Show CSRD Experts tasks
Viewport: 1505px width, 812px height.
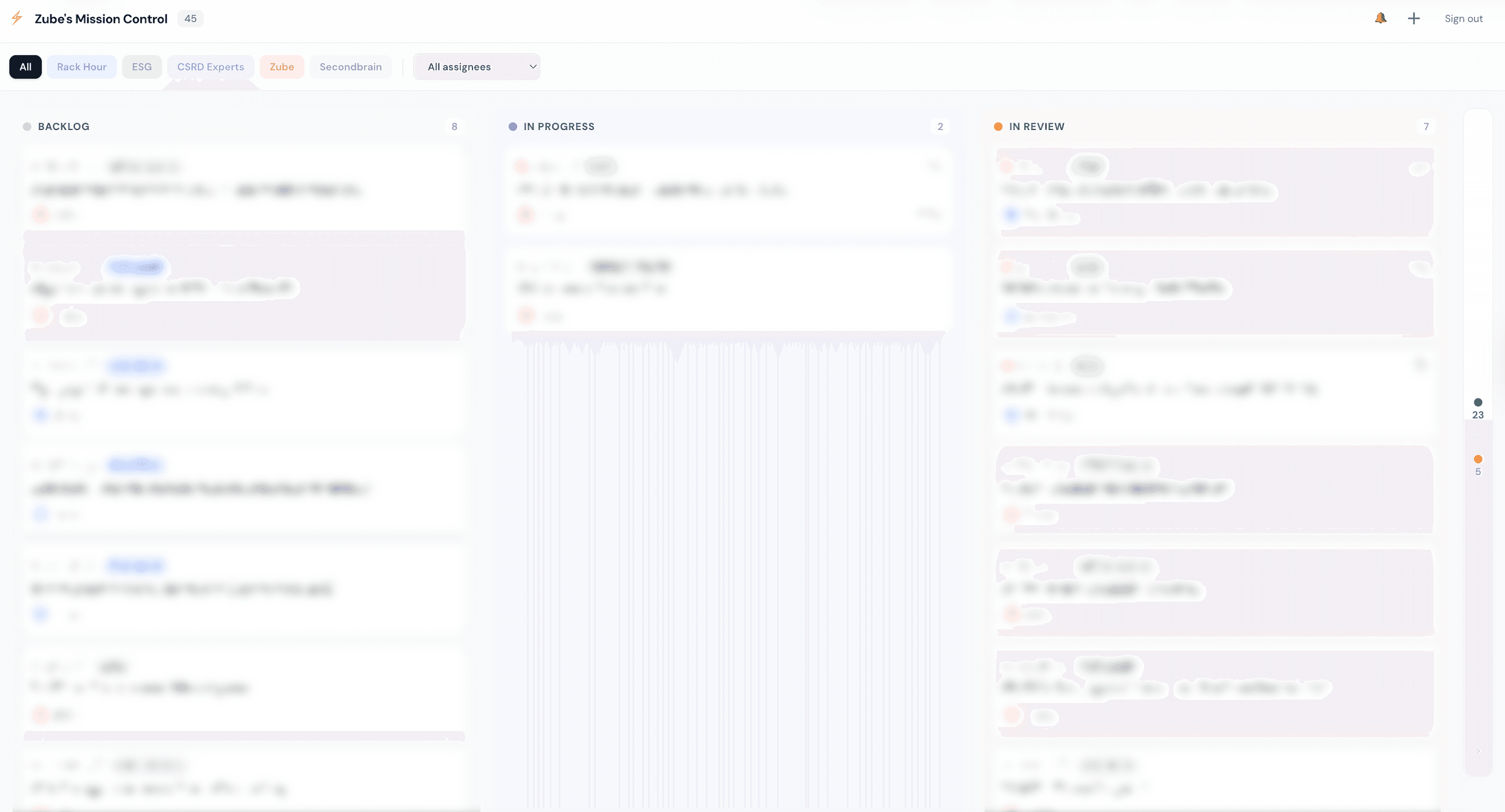(211, 67)
